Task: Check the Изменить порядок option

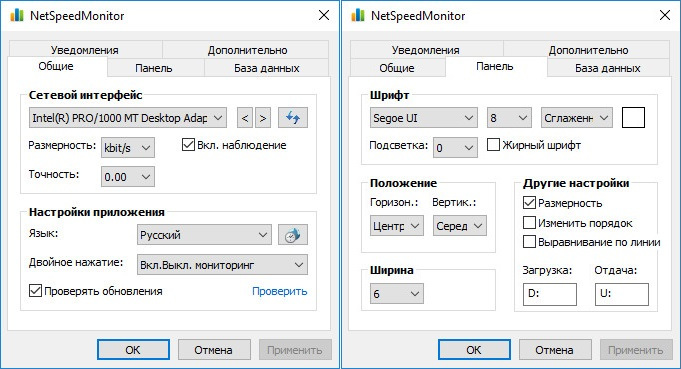Action: 529,223
